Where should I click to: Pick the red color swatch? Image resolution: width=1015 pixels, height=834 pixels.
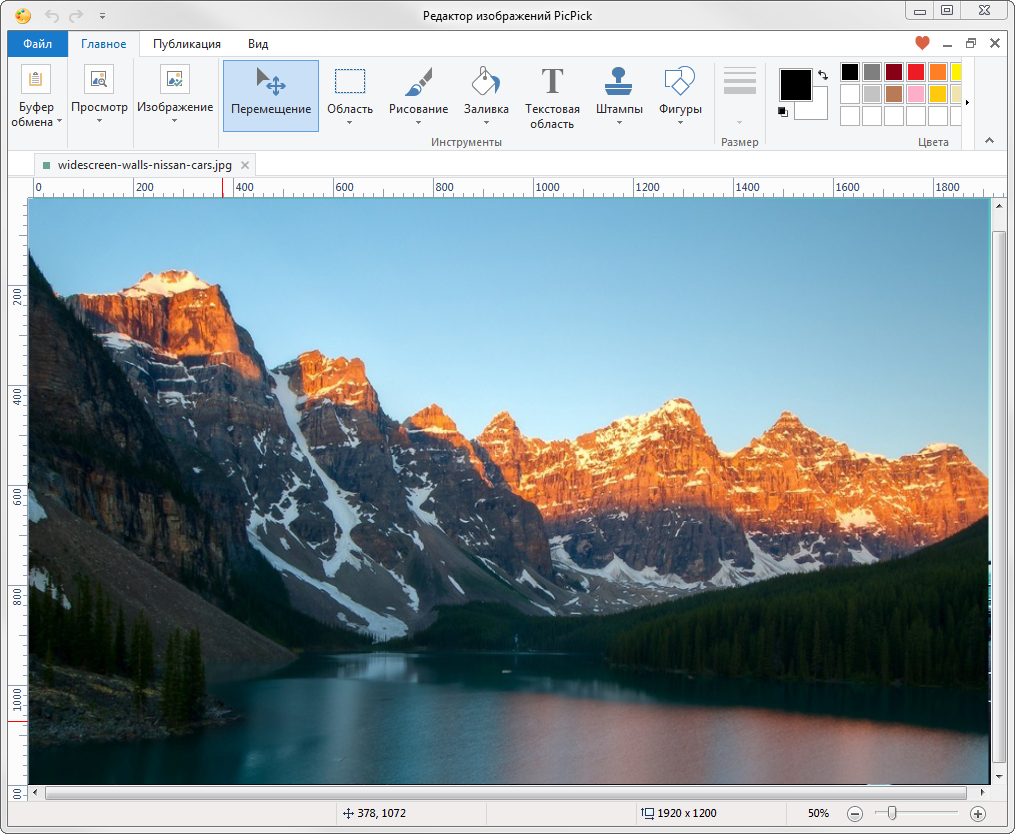click(x=915, y=72)
